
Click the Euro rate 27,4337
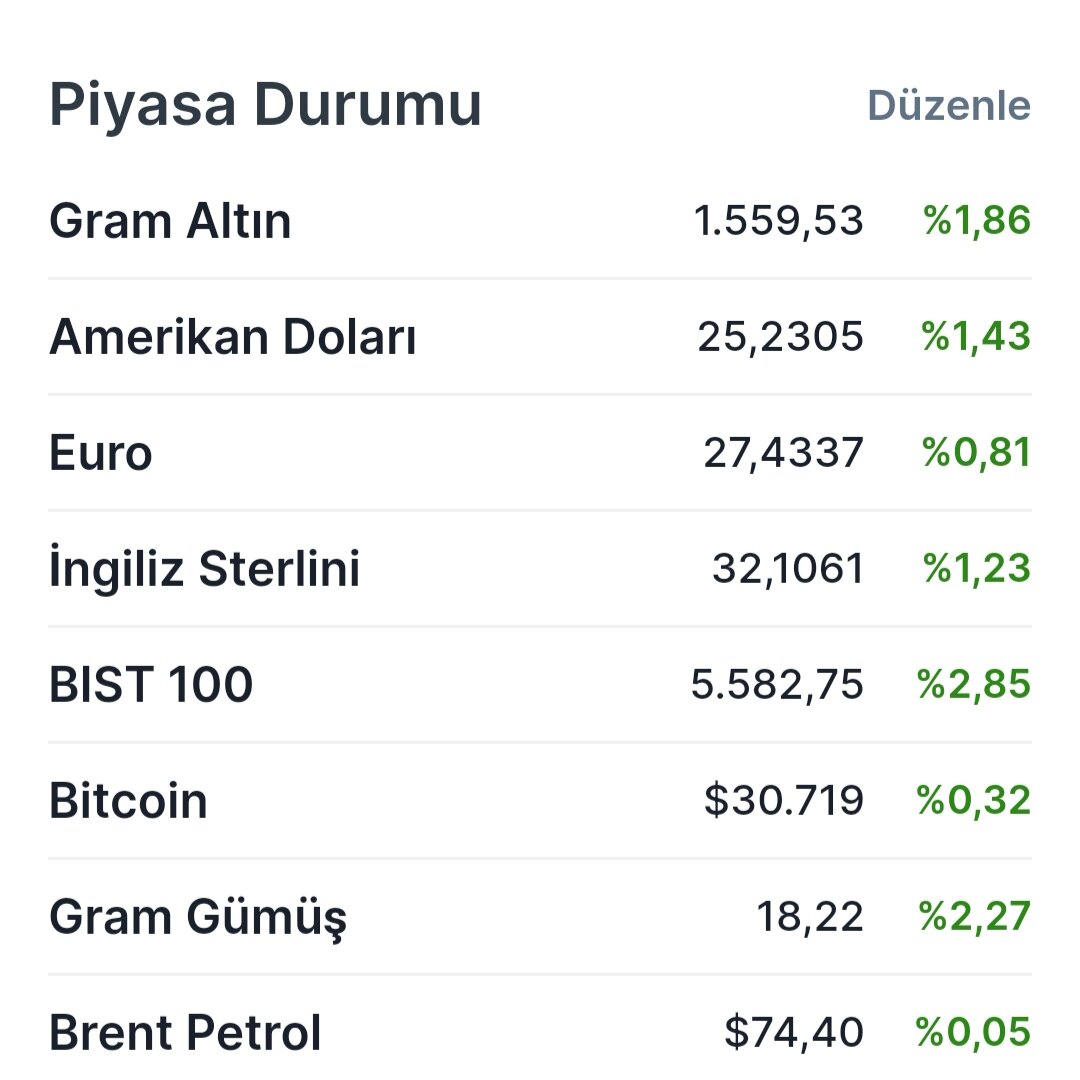[x=782, y=452]
